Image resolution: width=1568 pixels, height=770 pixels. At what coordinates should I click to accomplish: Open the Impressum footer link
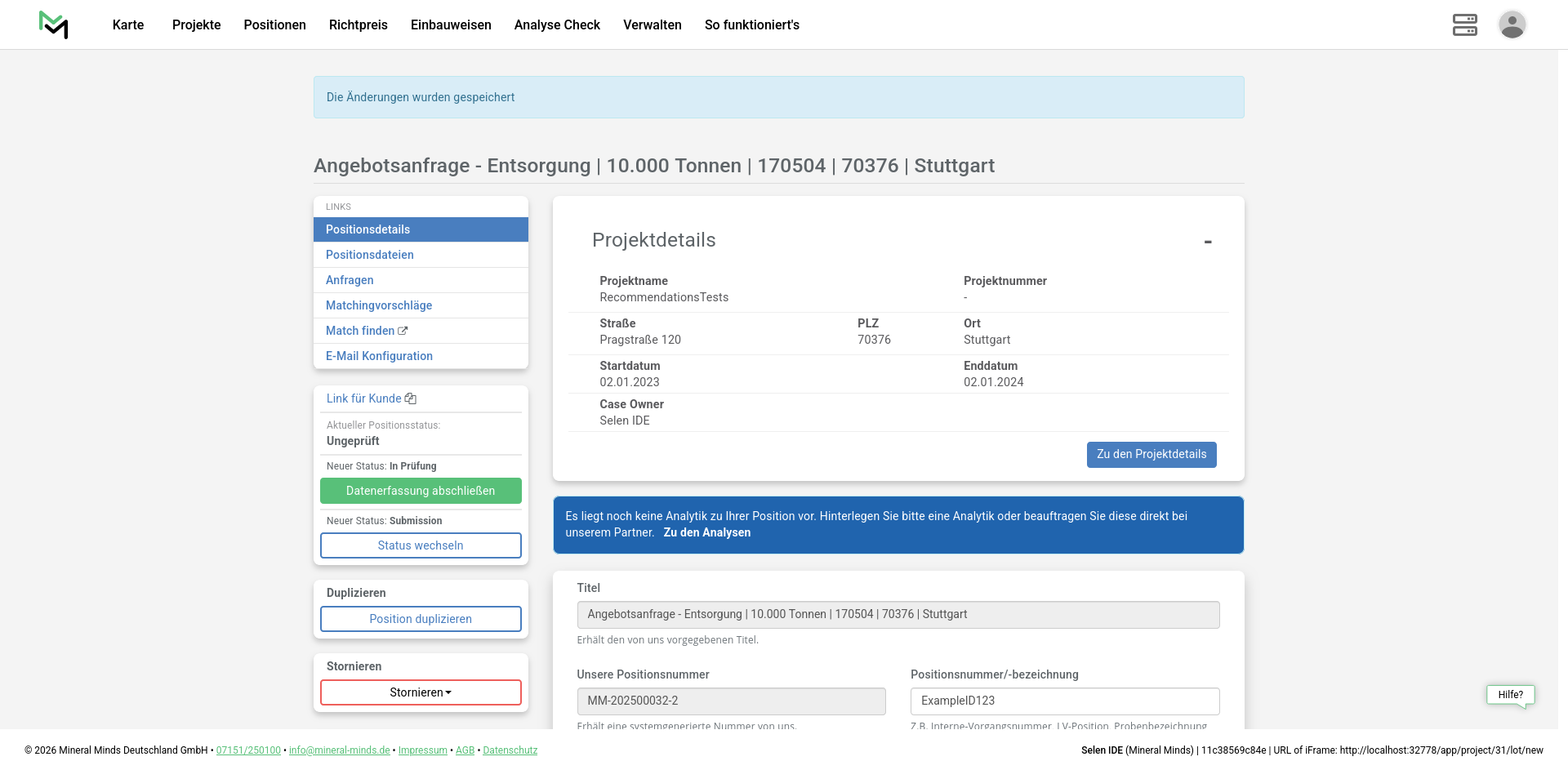pyautogui.click(x=422, y=750)
